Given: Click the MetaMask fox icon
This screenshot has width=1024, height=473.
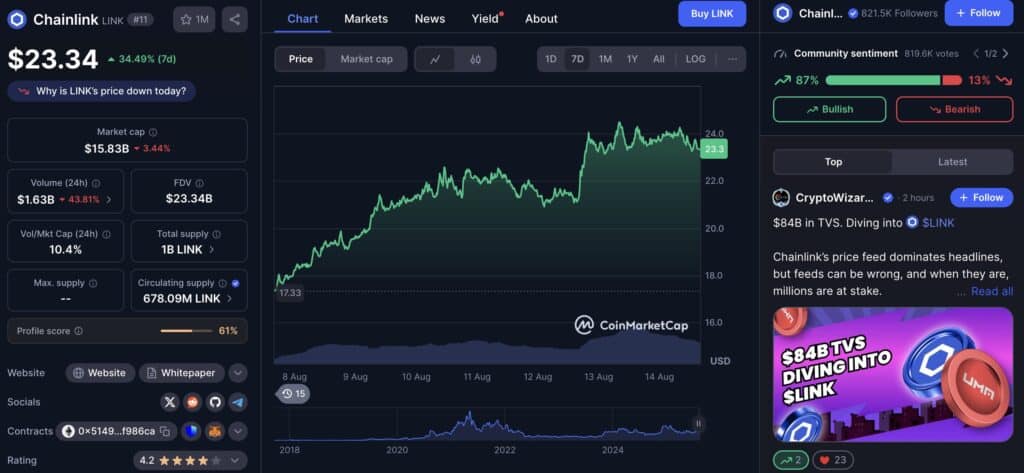Looking at the screenshot, I should pos(215,431).
